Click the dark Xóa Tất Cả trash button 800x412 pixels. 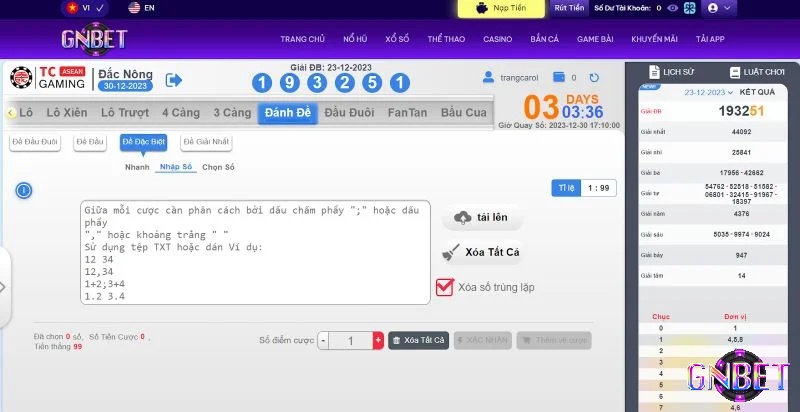point(418,341)
